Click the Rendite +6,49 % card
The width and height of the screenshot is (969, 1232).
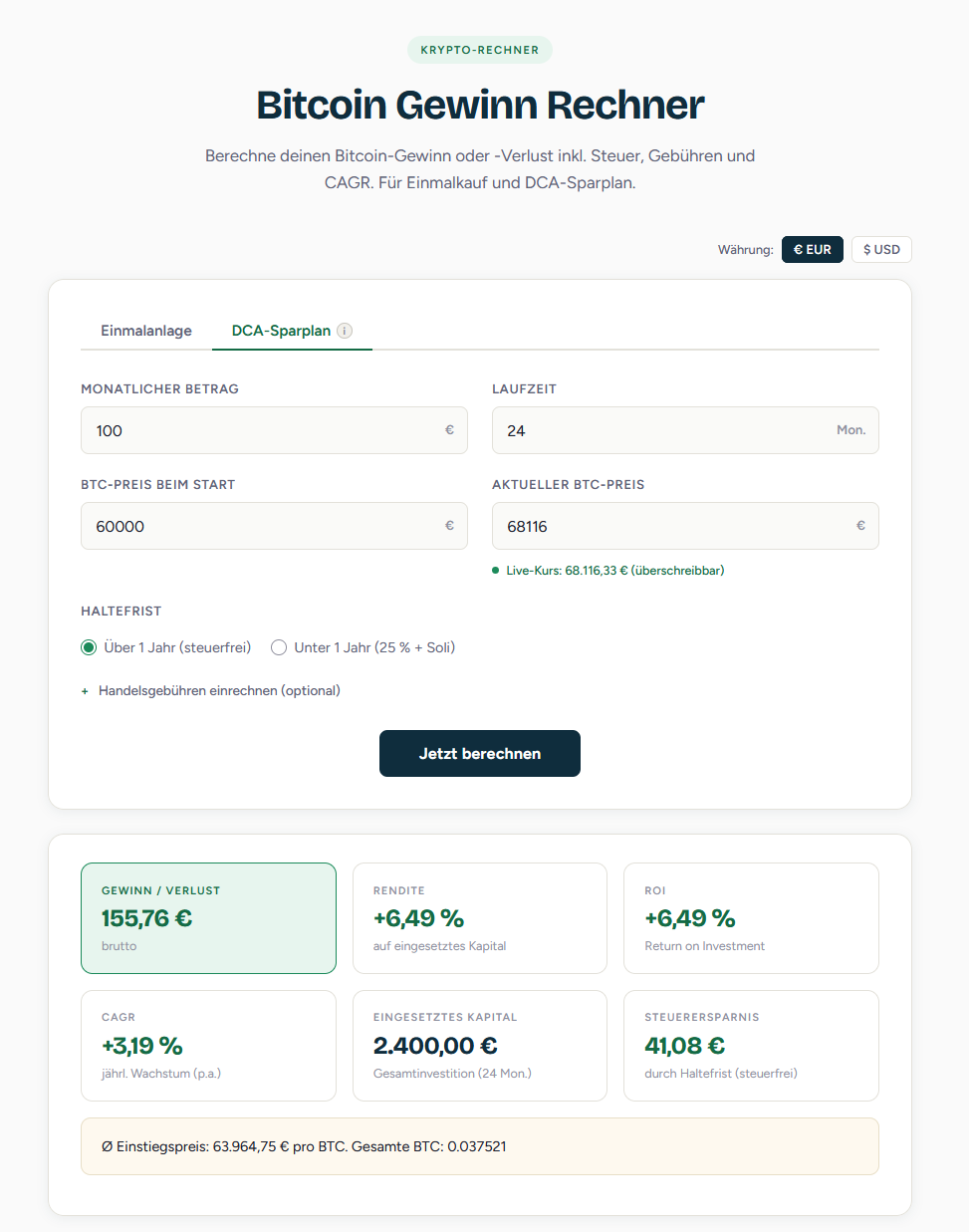[480, 918]
